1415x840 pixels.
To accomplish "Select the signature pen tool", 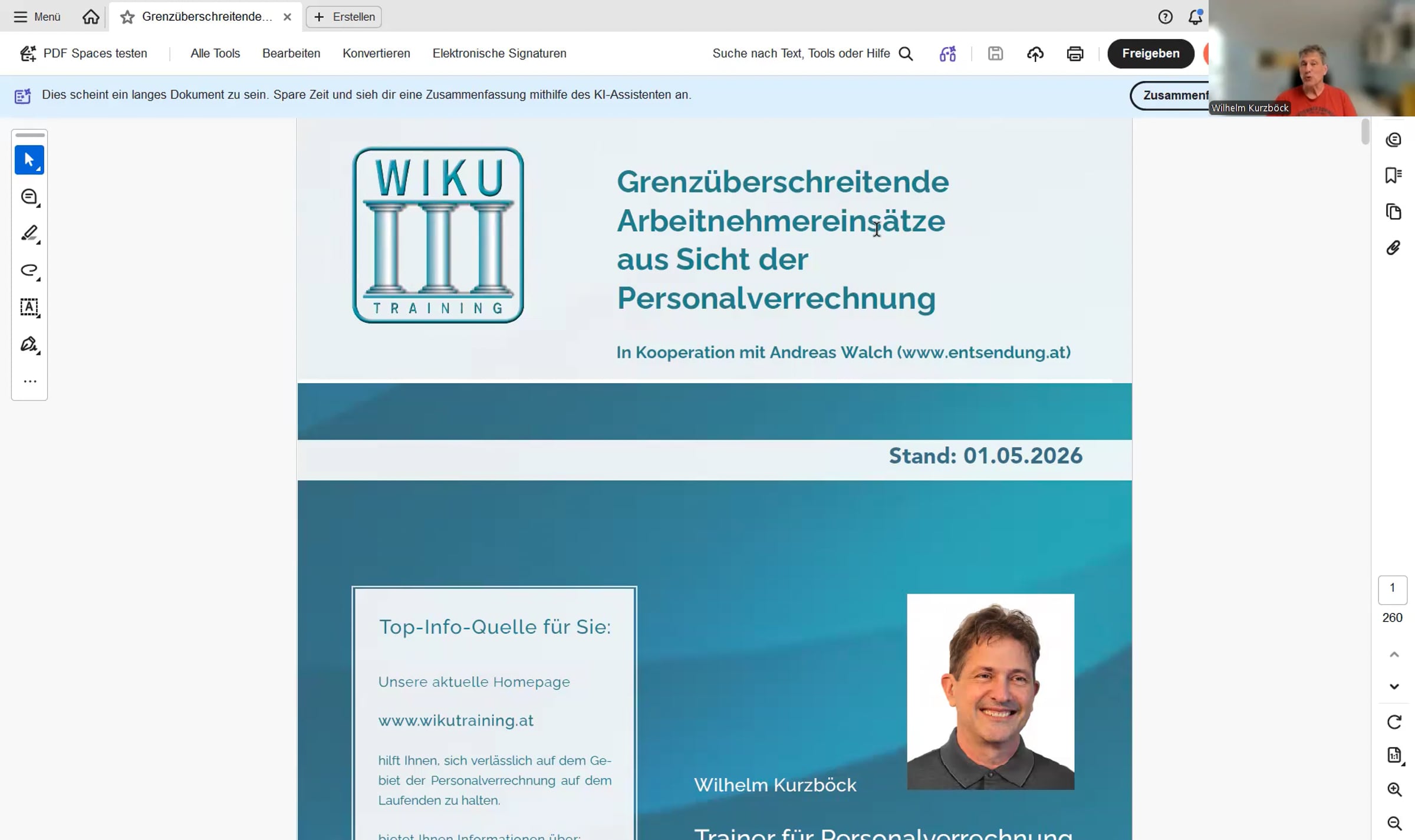I will coord(29,344).
